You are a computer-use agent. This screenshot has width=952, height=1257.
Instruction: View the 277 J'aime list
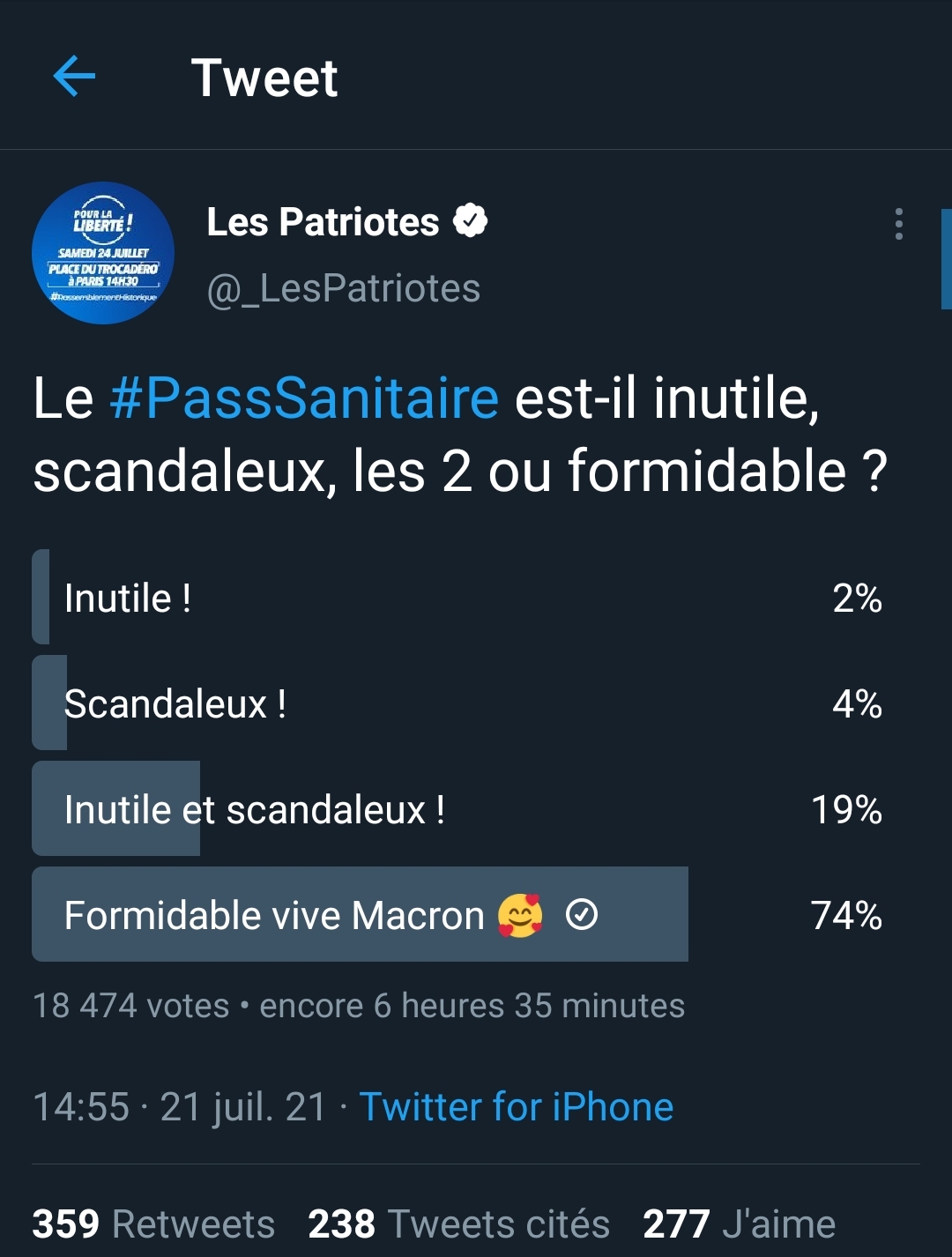coord(739,1224)
